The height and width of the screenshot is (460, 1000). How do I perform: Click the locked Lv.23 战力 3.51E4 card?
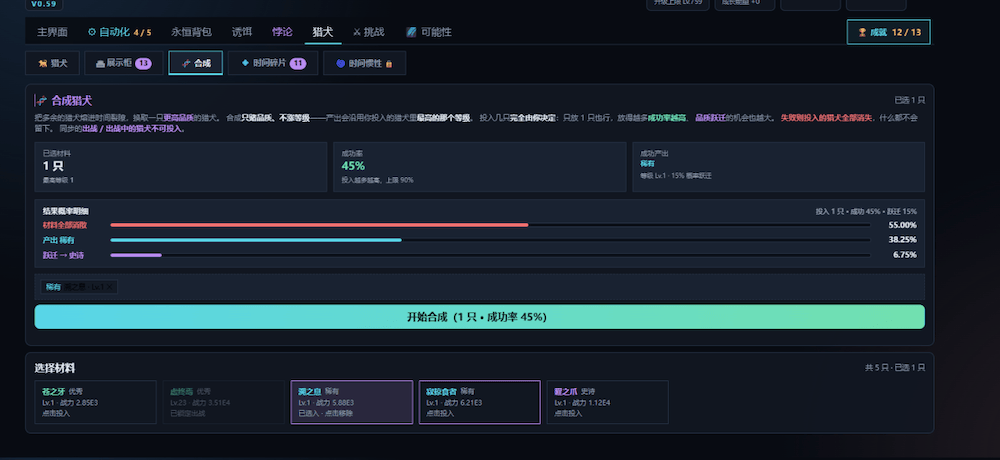224,402
